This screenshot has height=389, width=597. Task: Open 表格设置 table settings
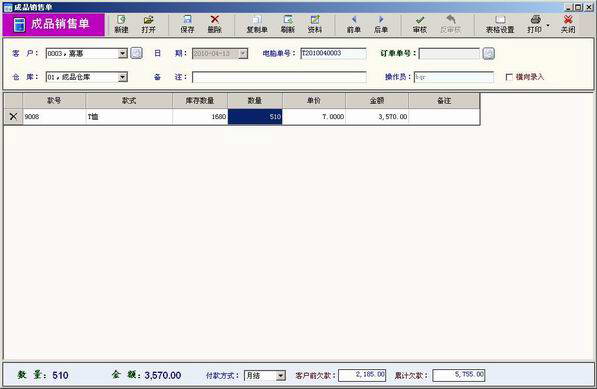click(x=500, y=24)
